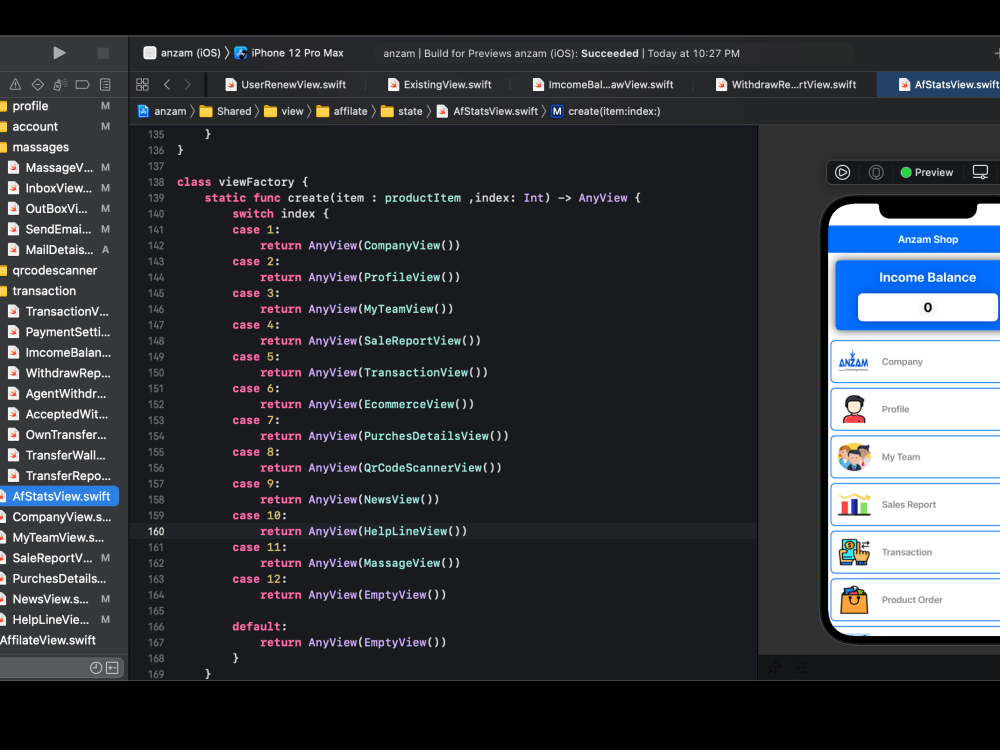The width and height of the screenshot is (1000, 750).
Task: Click the device preview icon next to play
Action: click(876, 172)
